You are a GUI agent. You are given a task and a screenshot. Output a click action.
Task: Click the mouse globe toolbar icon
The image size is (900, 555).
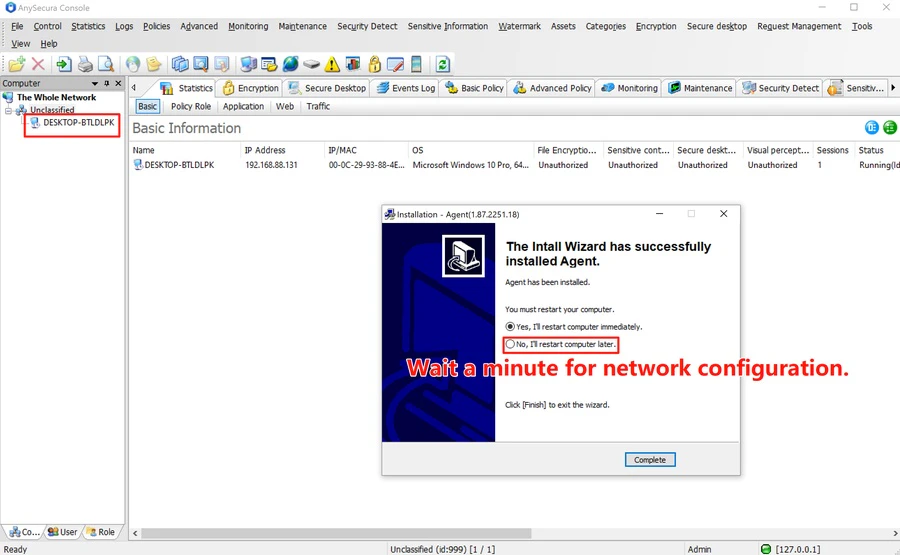[x=133, y=64]
